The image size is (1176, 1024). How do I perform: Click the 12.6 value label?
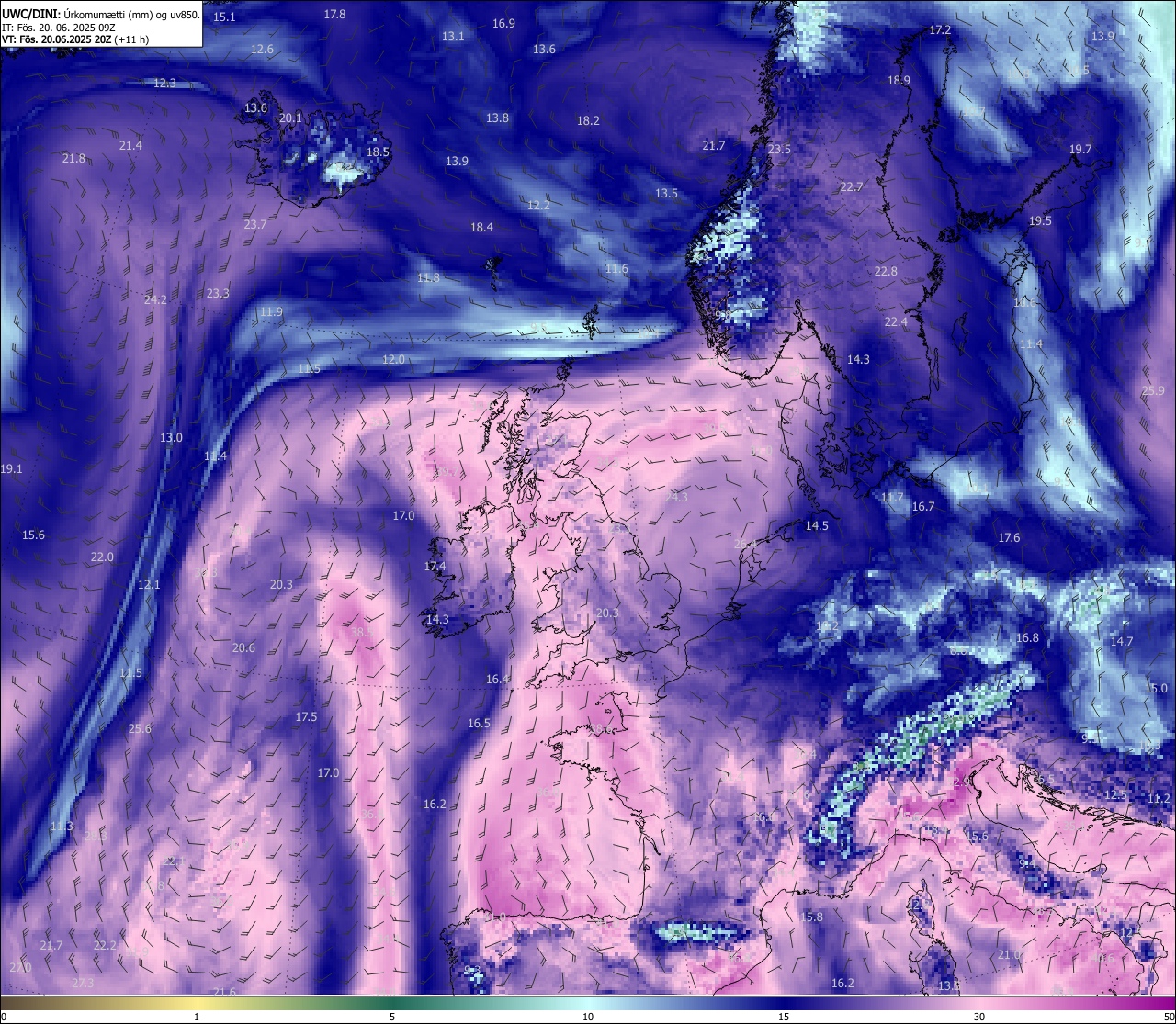click(x=263, y=49)
